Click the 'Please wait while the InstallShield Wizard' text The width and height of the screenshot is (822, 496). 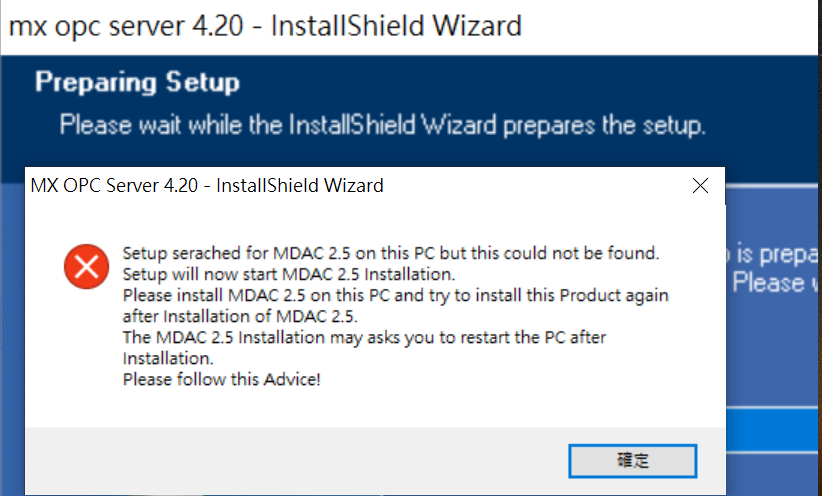point(382,126)
